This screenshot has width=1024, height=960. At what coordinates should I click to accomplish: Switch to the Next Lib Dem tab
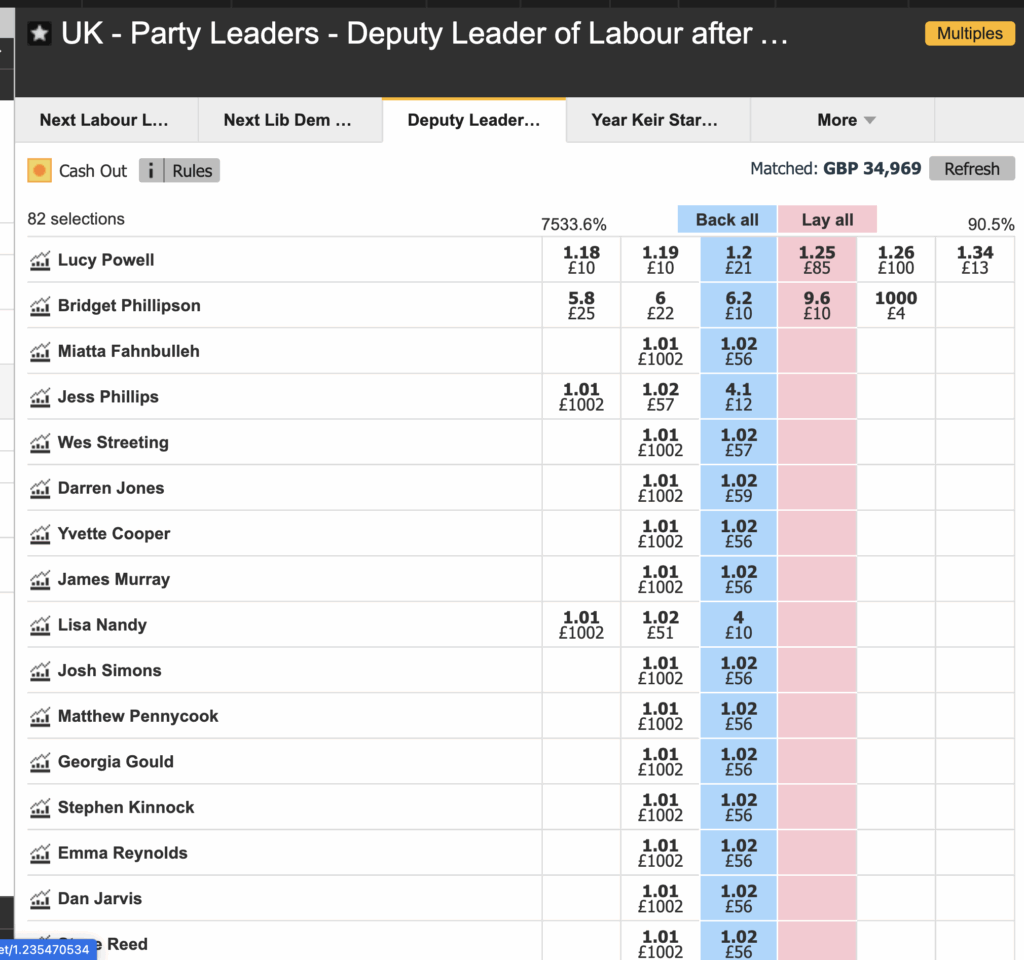(x=288, y=120)
